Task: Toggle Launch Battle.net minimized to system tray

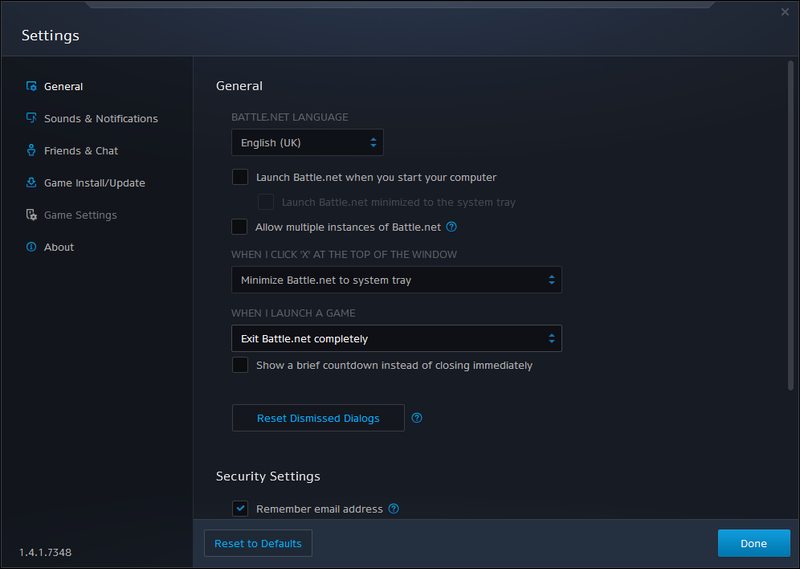Action: coord(265,202)
